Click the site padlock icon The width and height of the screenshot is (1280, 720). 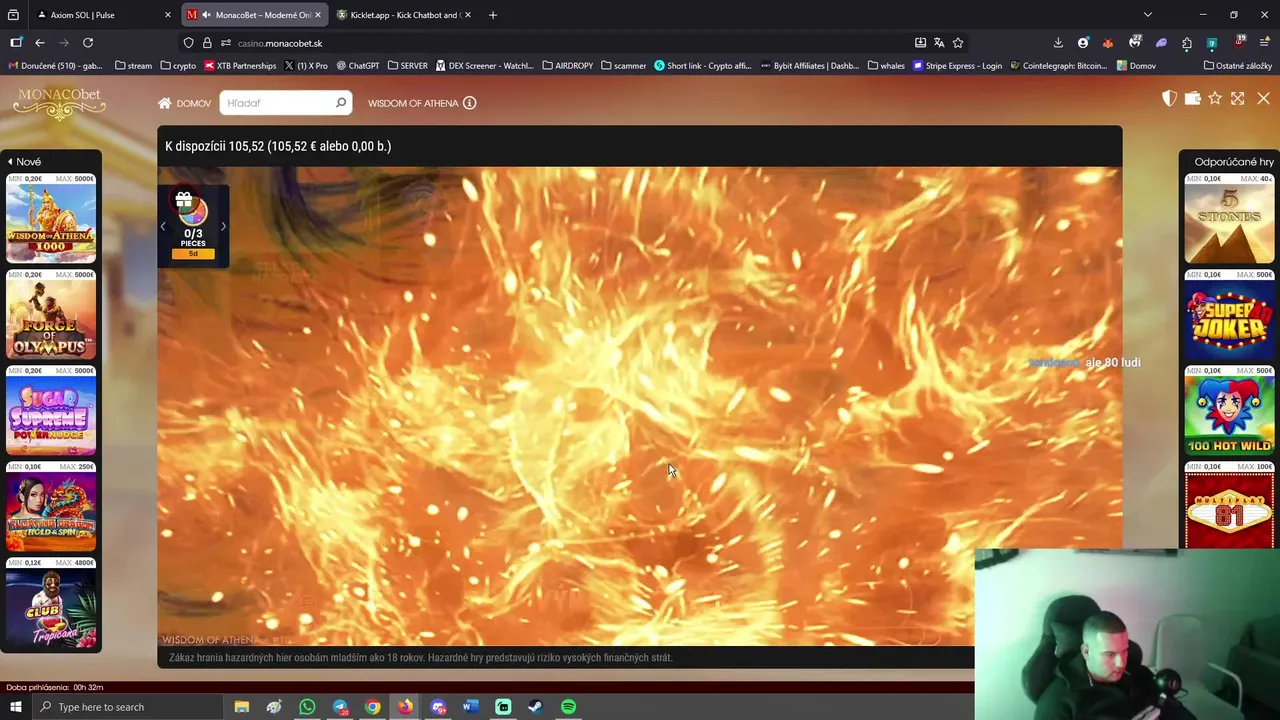click(x=207, y=43)
